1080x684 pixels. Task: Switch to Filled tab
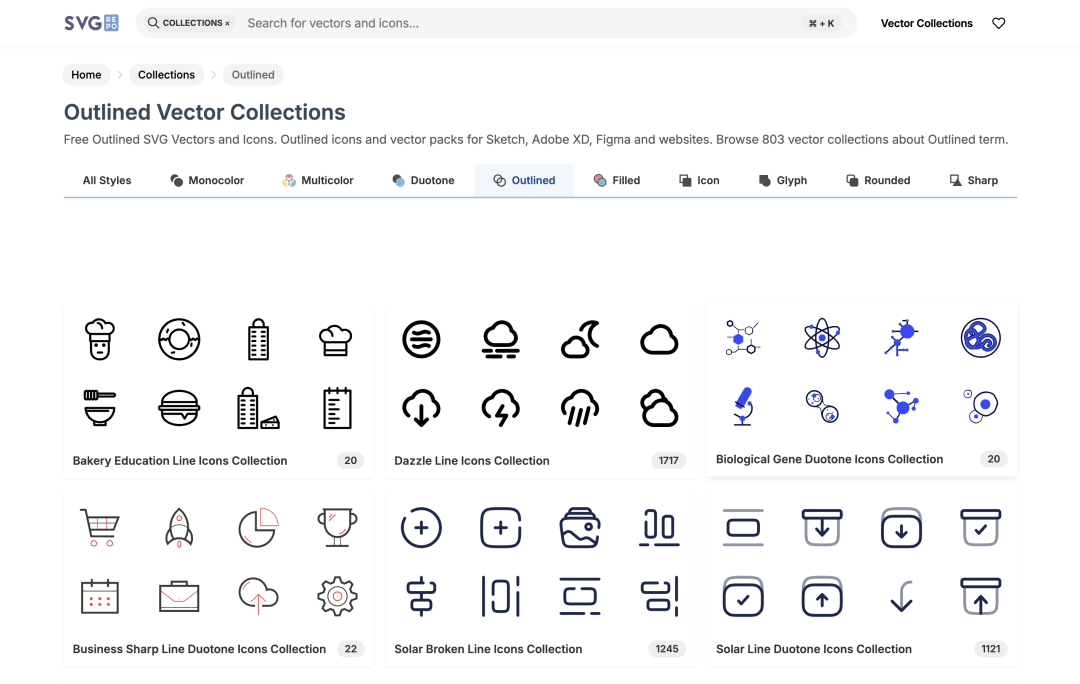[x=616, y=180]
